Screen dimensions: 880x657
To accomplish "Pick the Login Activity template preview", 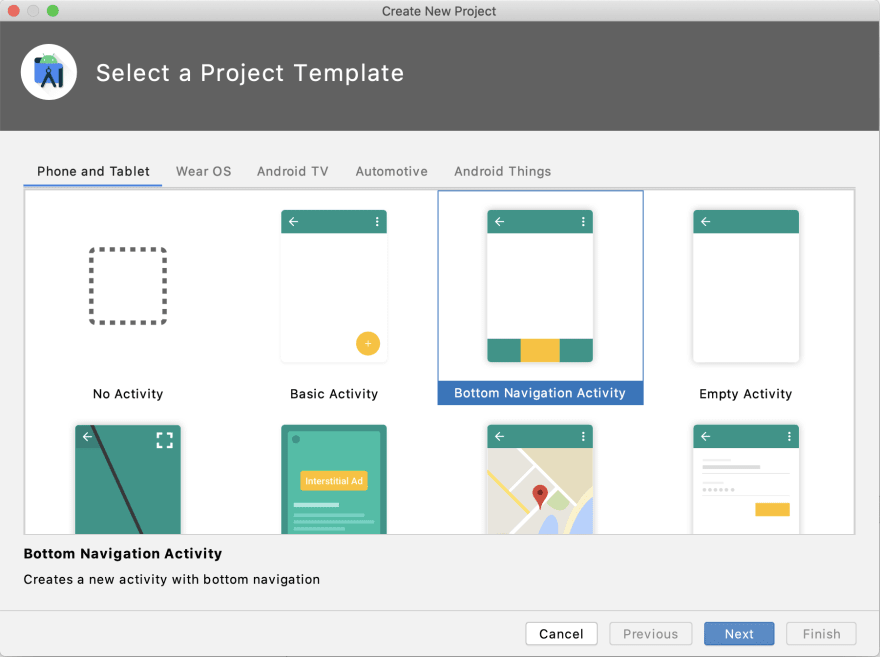I will click(x=746, y=479).
